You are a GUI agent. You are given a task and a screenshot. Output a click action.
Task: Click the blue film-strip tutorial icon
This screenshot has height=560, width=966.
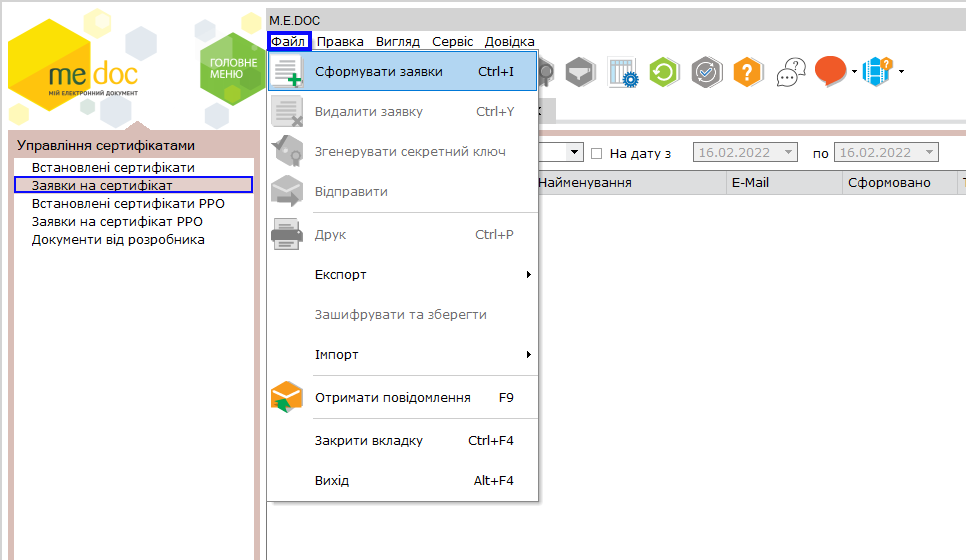pos(877,71)
